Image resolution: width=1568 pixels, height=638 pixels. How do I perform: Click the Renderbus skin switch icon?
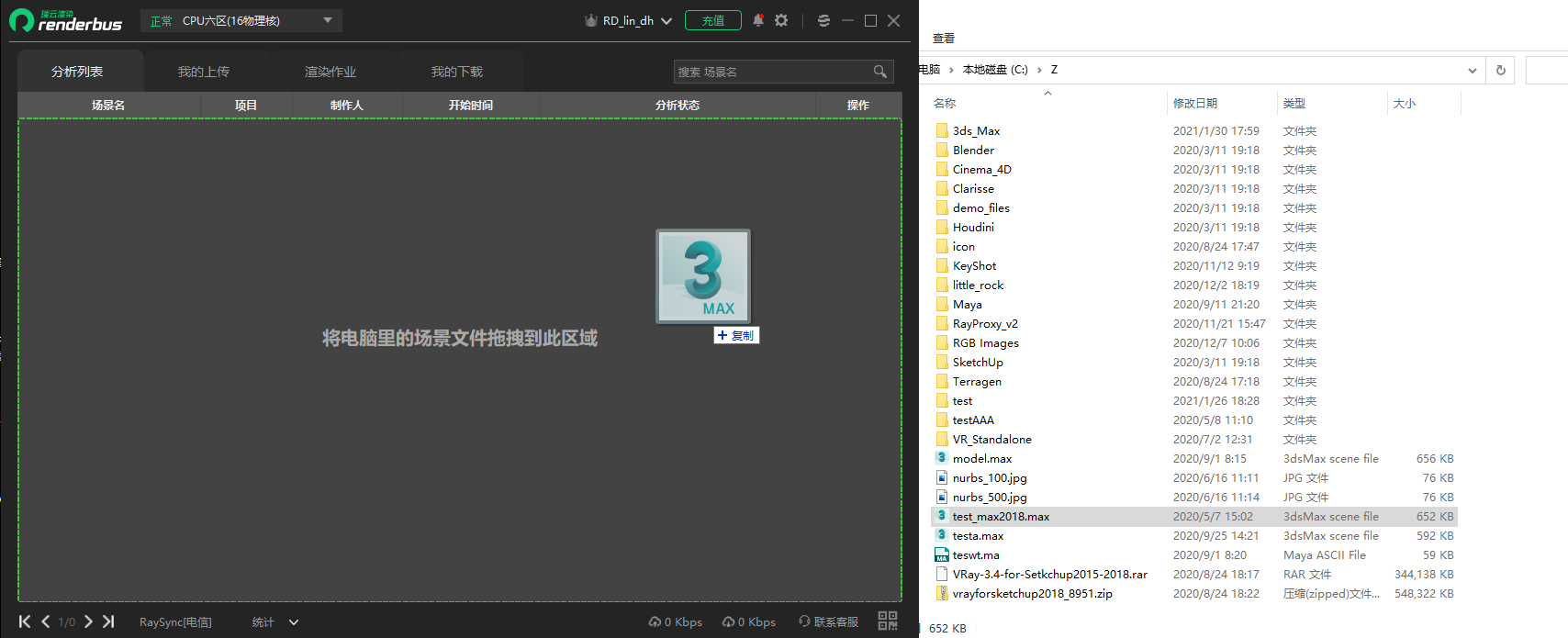tap(823, 20)
